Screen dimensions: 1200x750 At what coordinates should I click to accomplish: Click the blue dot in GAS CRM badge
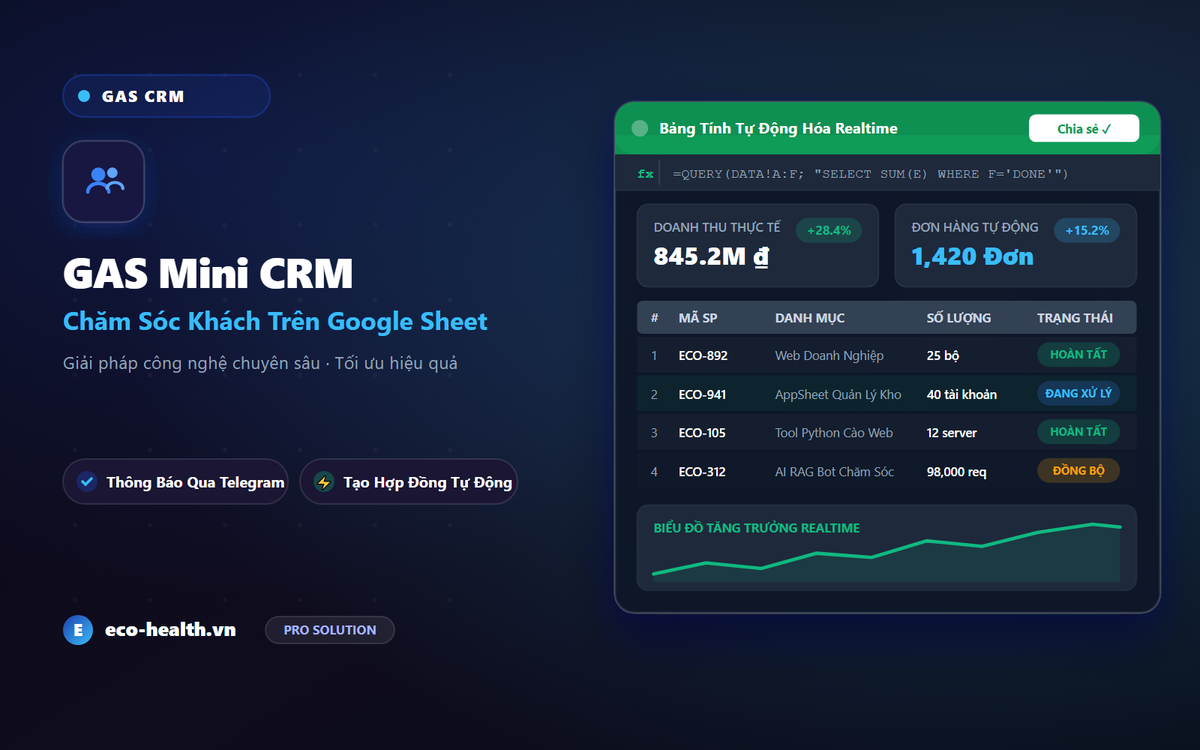click(83, 96)
